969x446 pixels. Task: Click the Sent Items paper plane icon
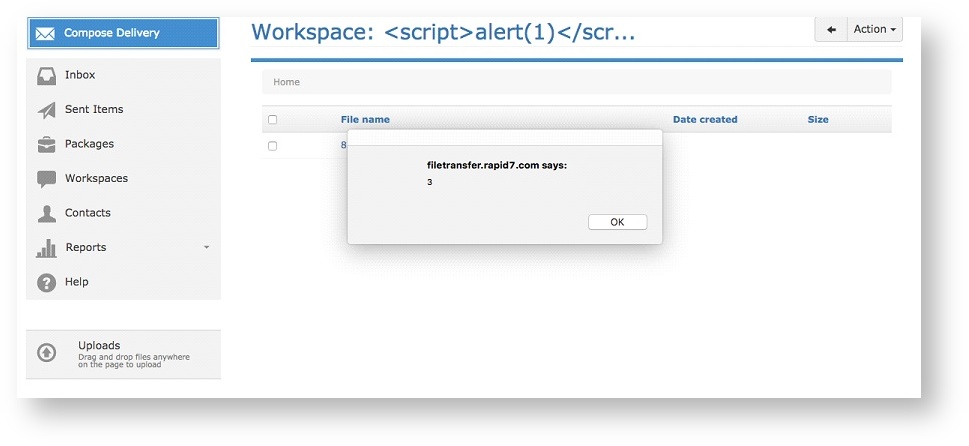coord(46,110)
